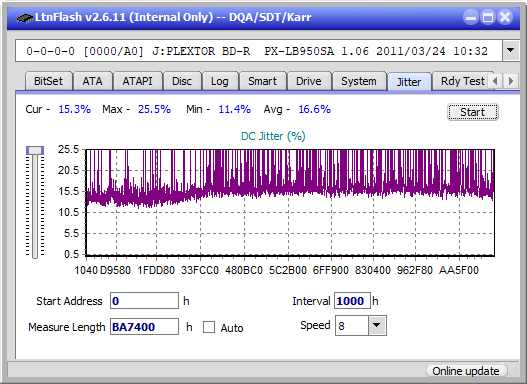Viewport: 527px width, 384px height.
Task: Click the Avg value 16.6%
Action: click(315, 109)
